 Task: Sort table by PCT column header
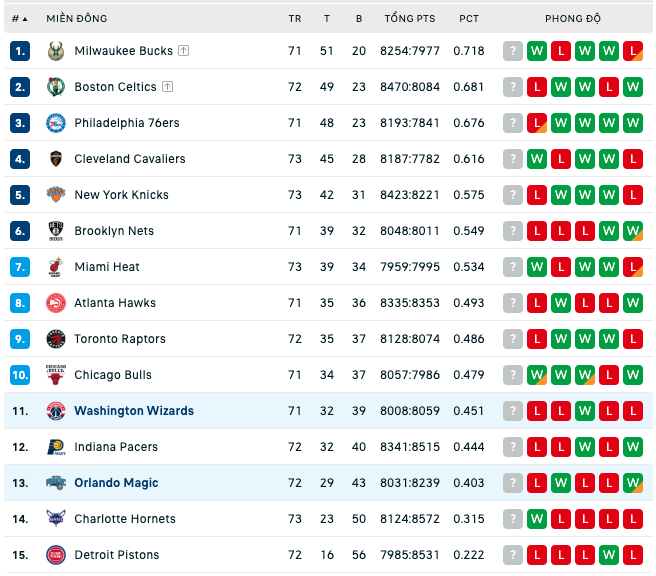469,19
